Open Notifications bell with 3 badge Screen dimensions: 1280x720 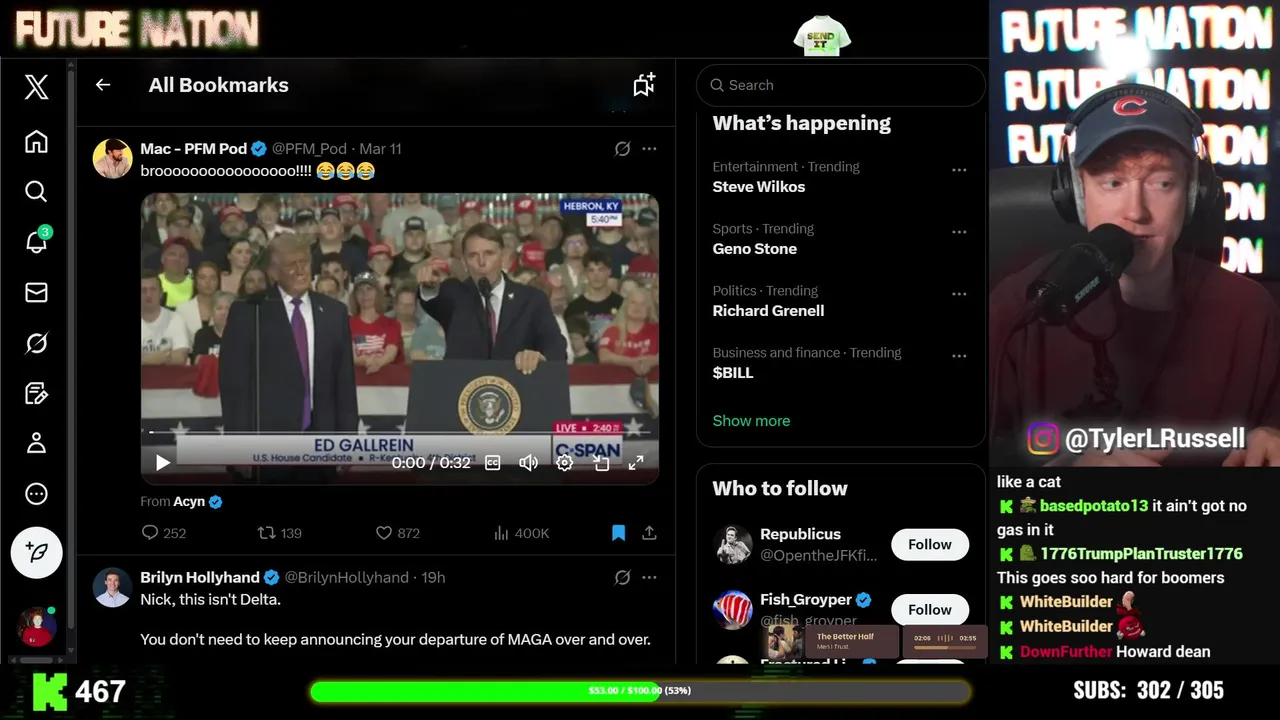[x=36, y=241]
